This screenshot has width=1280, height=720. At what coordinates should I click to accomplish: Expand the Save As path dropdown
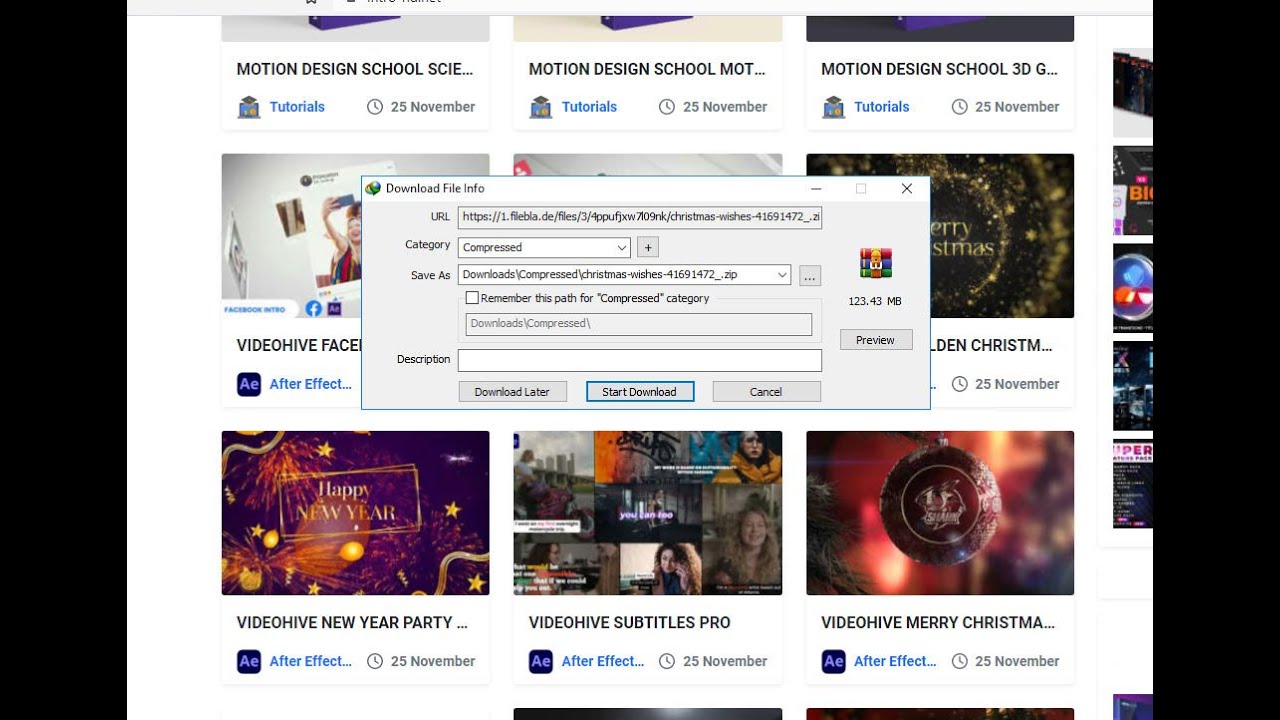pos(782,275)
